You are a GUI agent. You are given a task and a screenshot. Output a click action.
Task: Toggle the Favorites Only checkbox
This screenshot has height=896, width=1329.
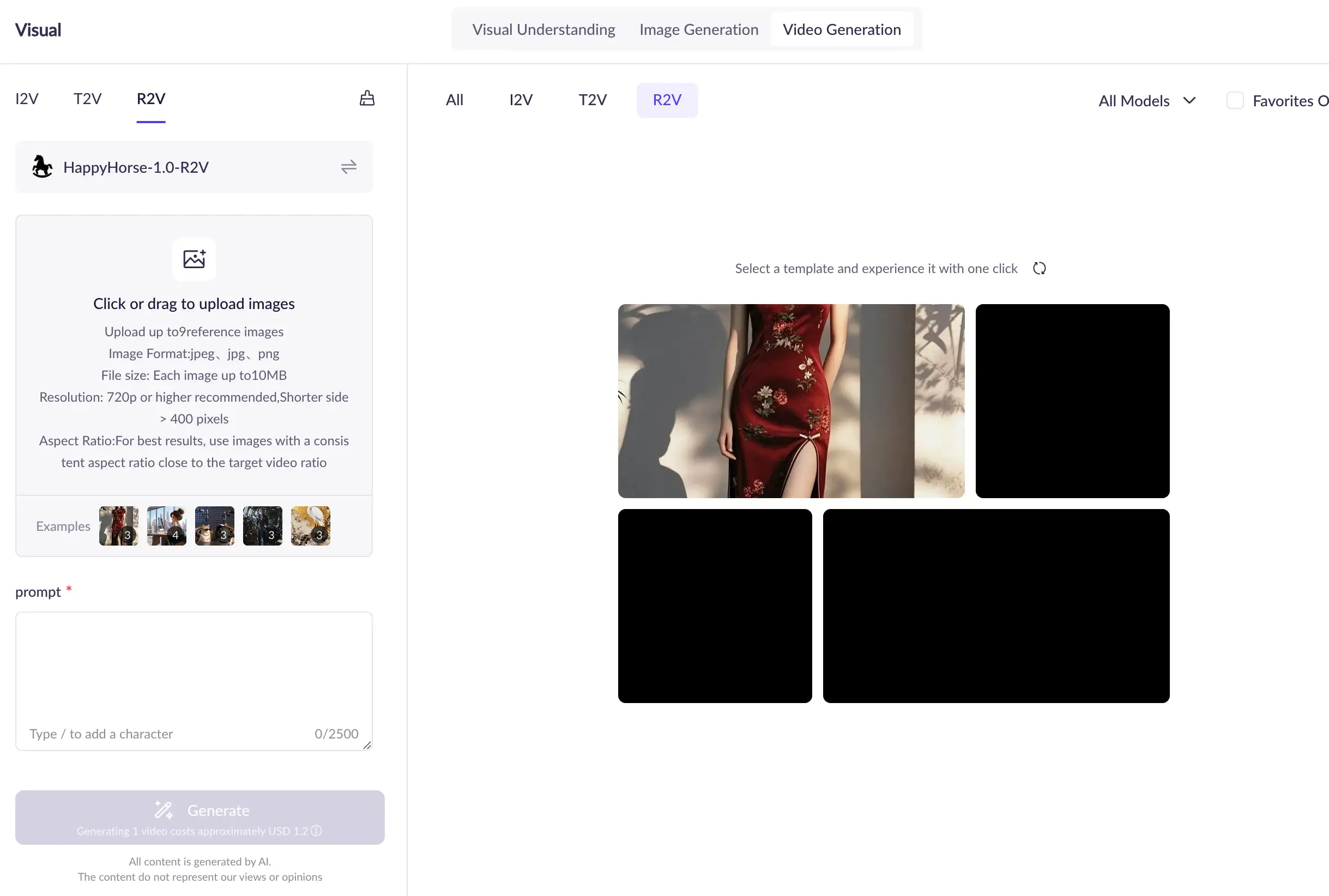[x=1235, y=101]
